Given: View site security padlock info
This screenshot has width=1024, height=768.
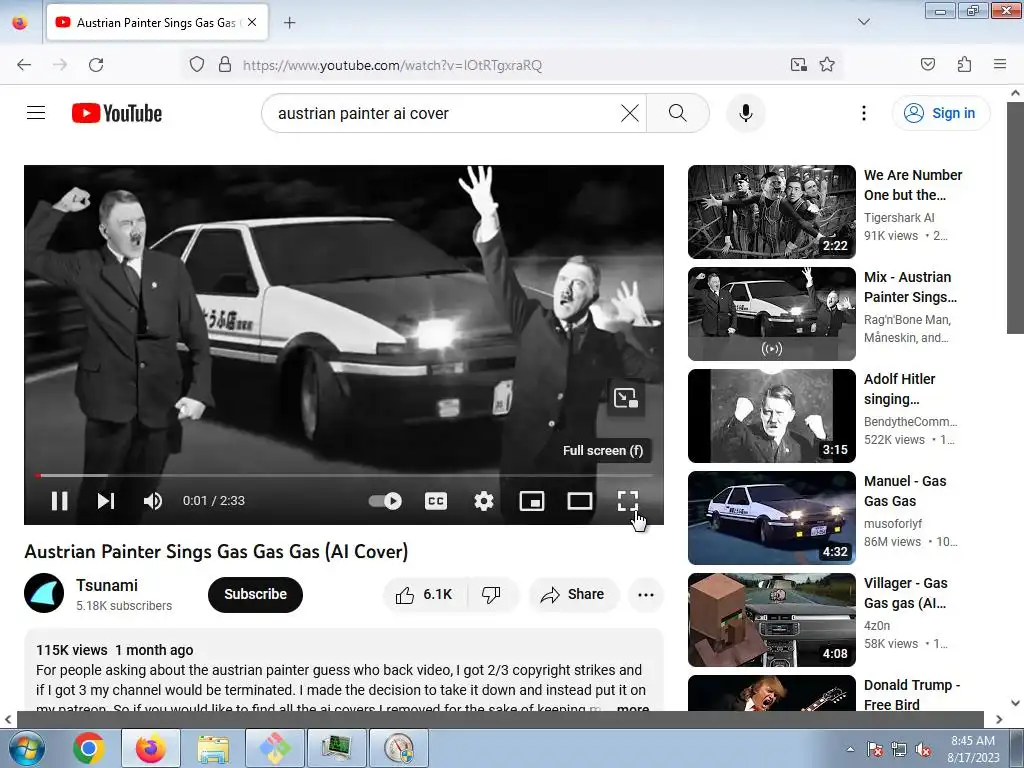Looking at the screenshot, I should coord(225,65).
